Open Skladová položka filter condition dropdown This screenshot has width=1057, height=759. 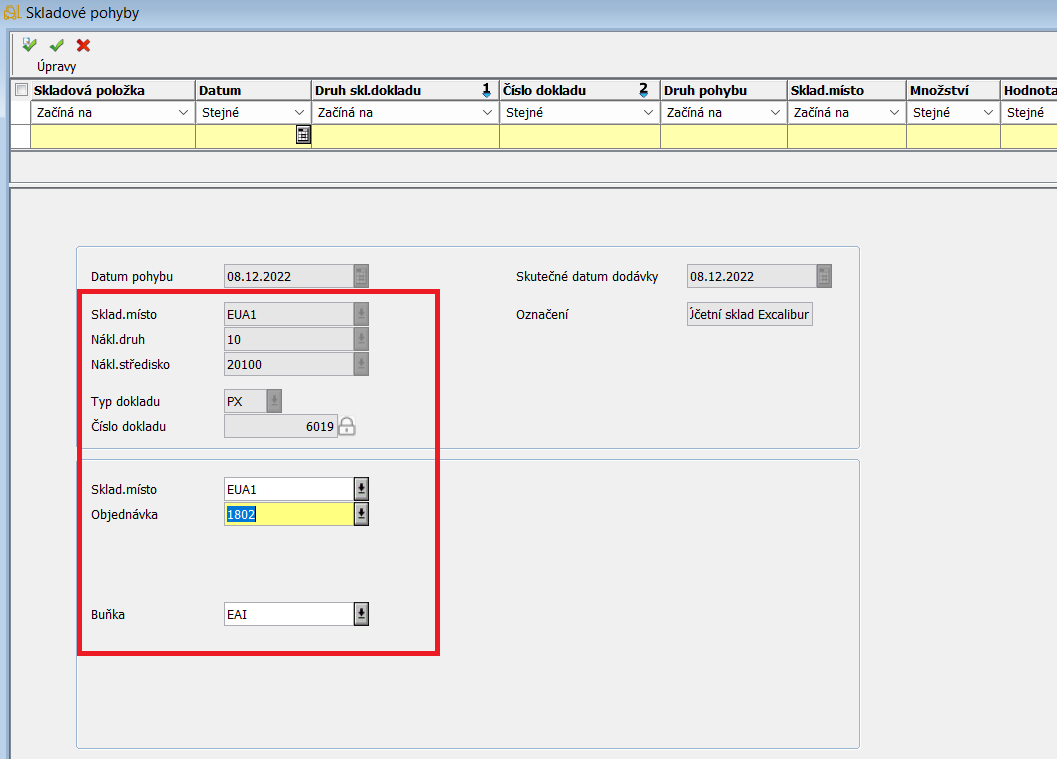point(183,113)
